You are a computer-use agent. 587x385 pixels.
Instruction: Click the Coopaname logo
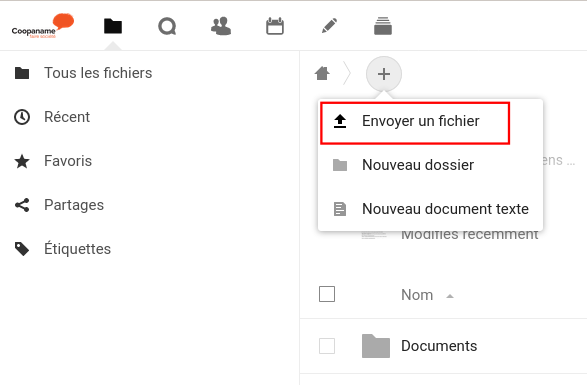tap(43, 26)
